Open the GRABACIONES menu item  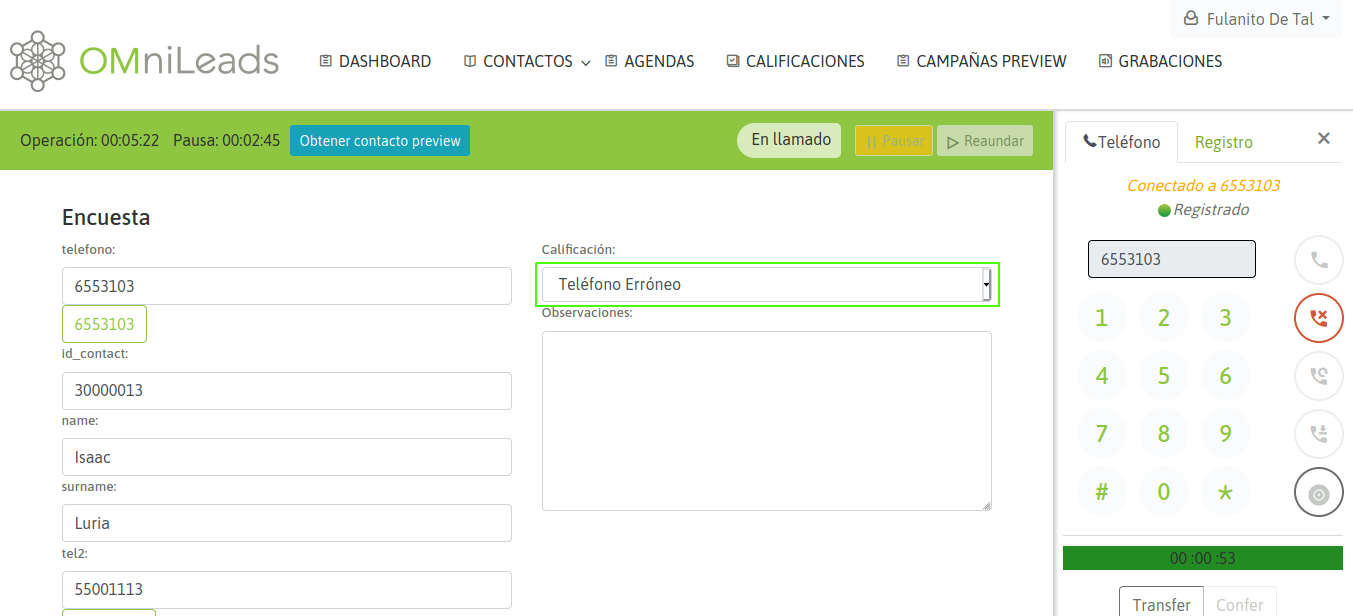pyautogui.click(x=1160, y=62)
